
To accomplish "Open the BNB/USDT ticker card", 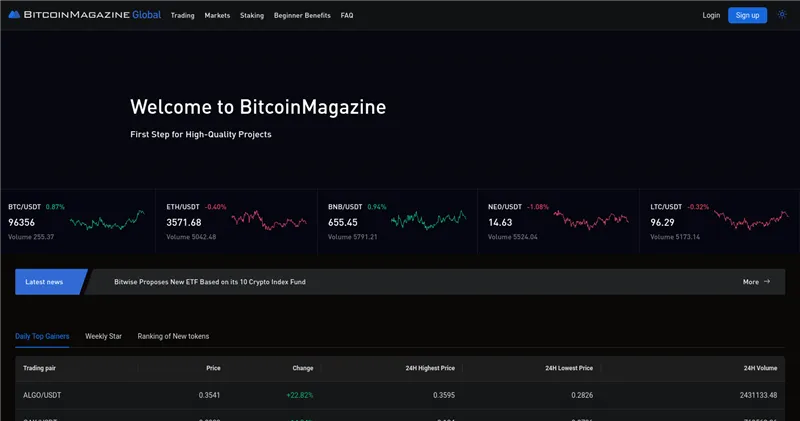I will point(397,222).
